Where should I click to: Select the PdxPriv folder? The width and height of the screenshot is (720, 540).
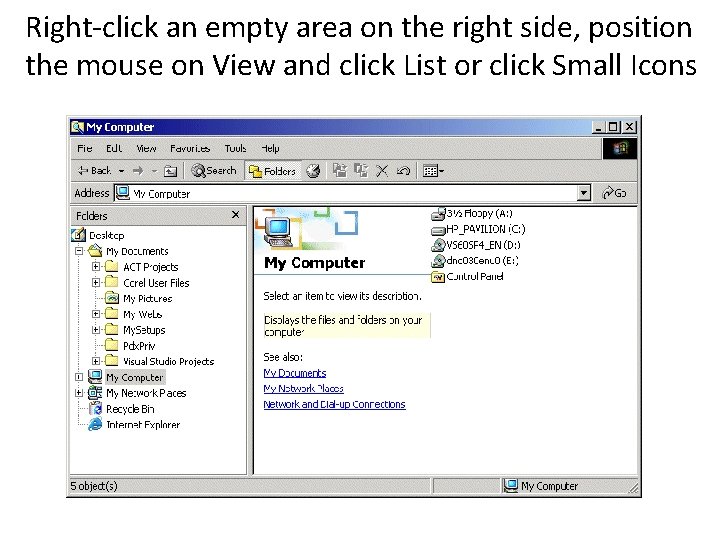pos(139,346)
